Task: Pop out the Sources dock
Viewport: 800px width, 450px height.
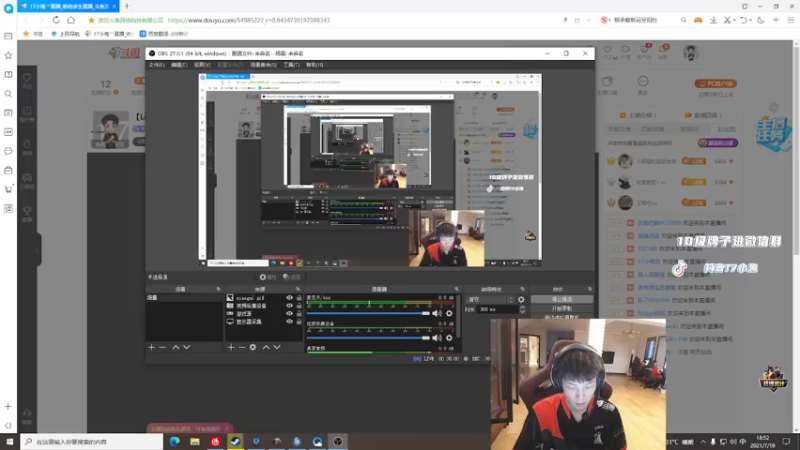Action: tap(298, 289)
